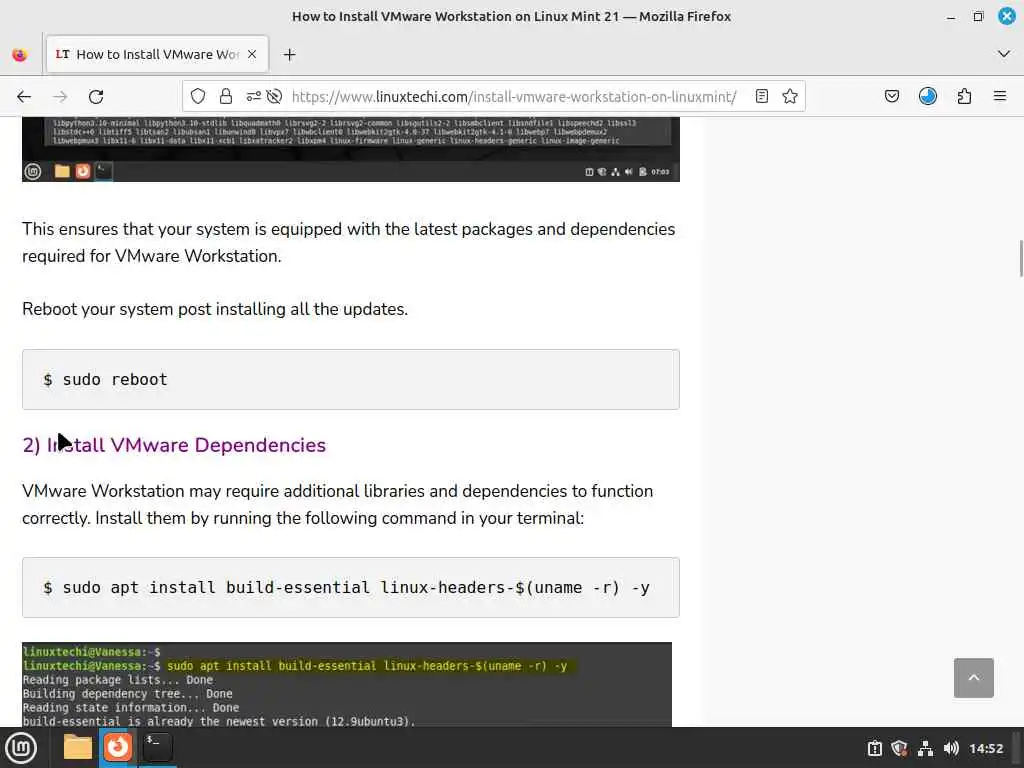Open the tracking protection shield icon
Screen dimensions: 1024x768
[198, 97]
